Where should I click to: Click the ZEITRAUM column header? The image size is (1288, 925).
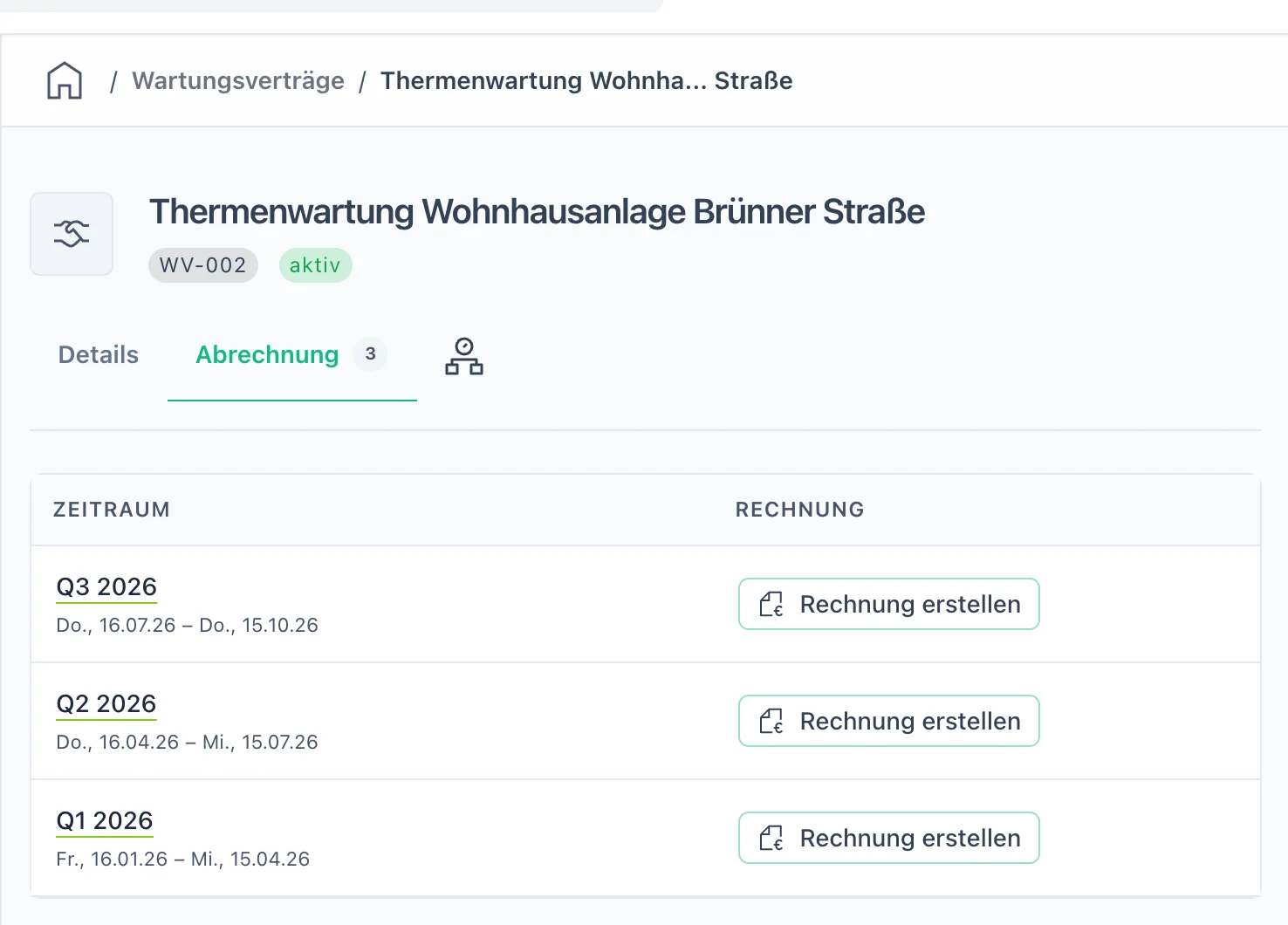pos(112,510)
